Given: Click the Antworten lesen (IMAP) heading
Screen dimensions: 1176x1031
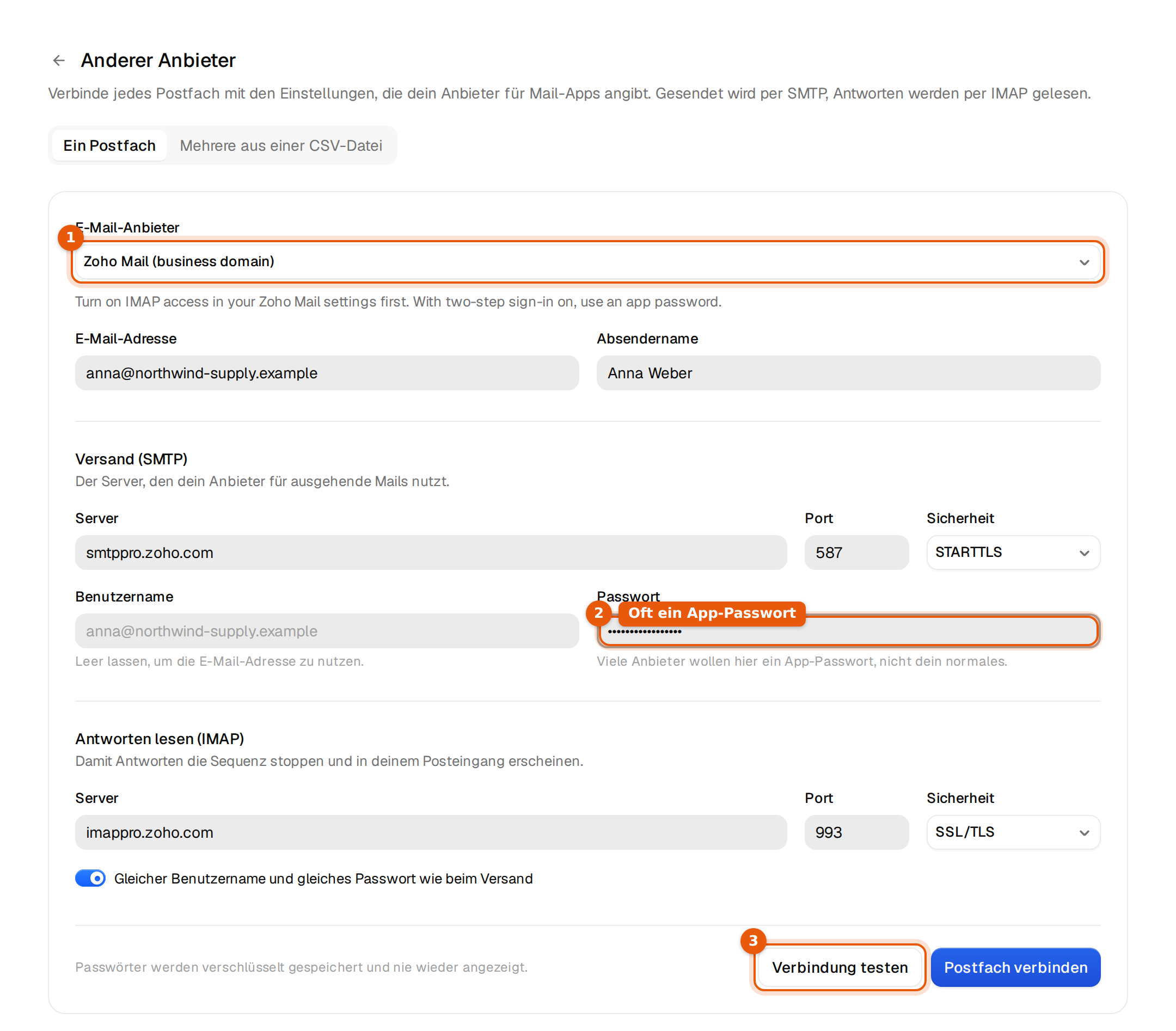Looking at the screenshot, I should coord(160,738).
